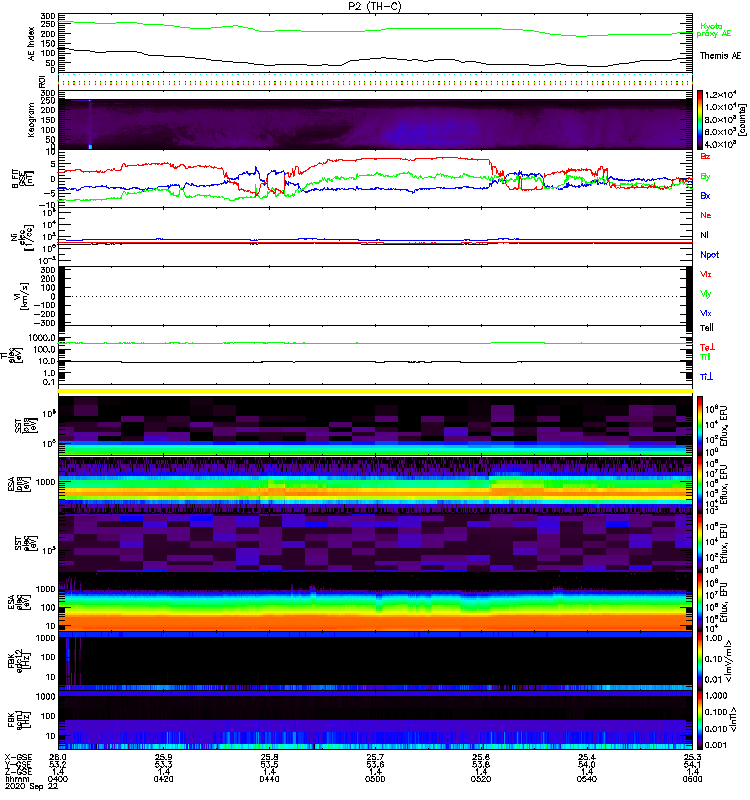Click the Vi [km/s] axis label
750x800 pixels.
[x=24, y=296]
